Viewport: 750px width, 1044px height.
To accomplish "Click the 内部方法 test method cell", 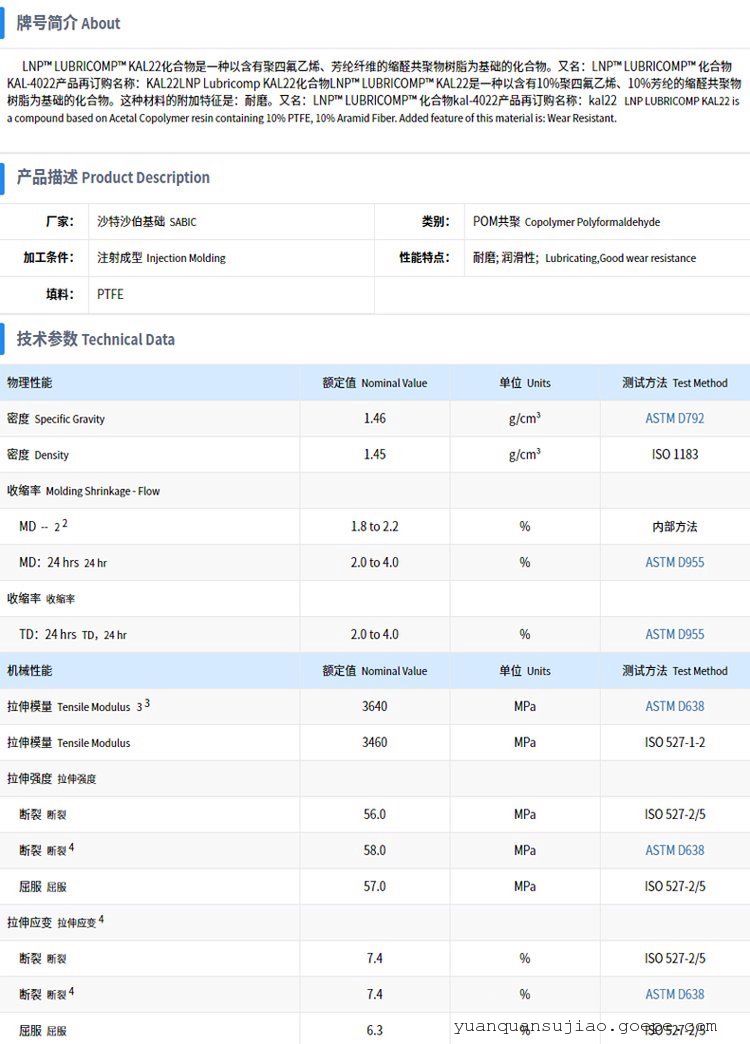I will [674, 526].
